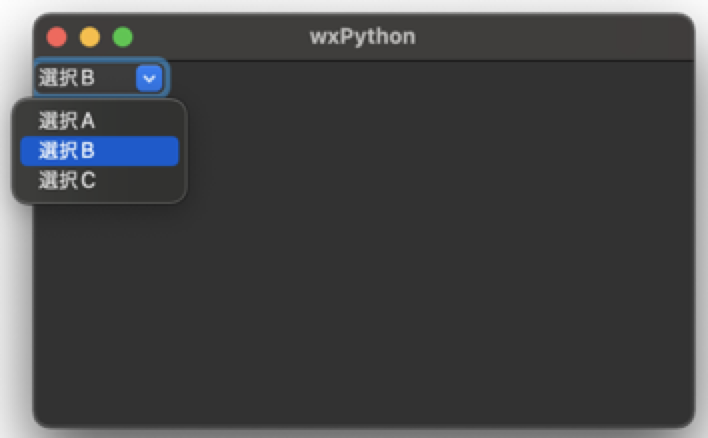Click the empty dark panel area to dismiss menu
This screenshot has width=708, height=438.
[x=429, y=248]
